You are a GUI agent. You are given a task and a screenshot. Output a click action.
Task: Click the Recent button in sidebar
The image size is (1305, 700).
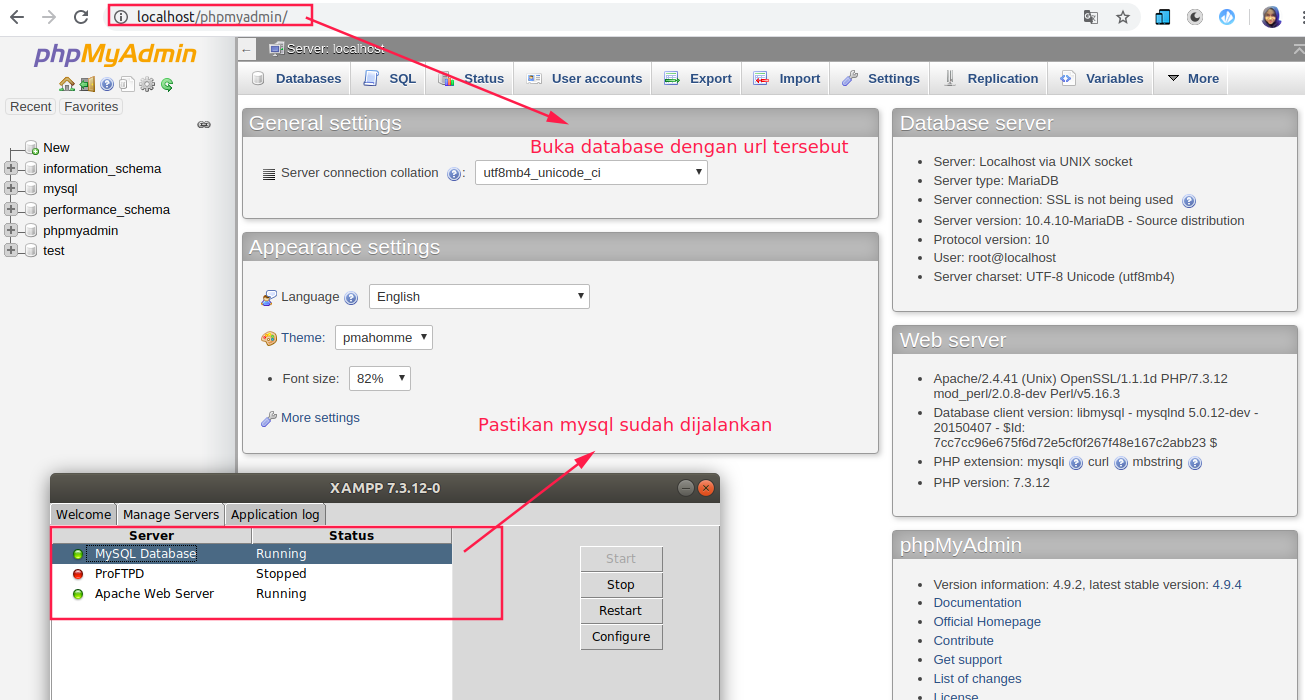pyautogui.click(x=31, y=107)
